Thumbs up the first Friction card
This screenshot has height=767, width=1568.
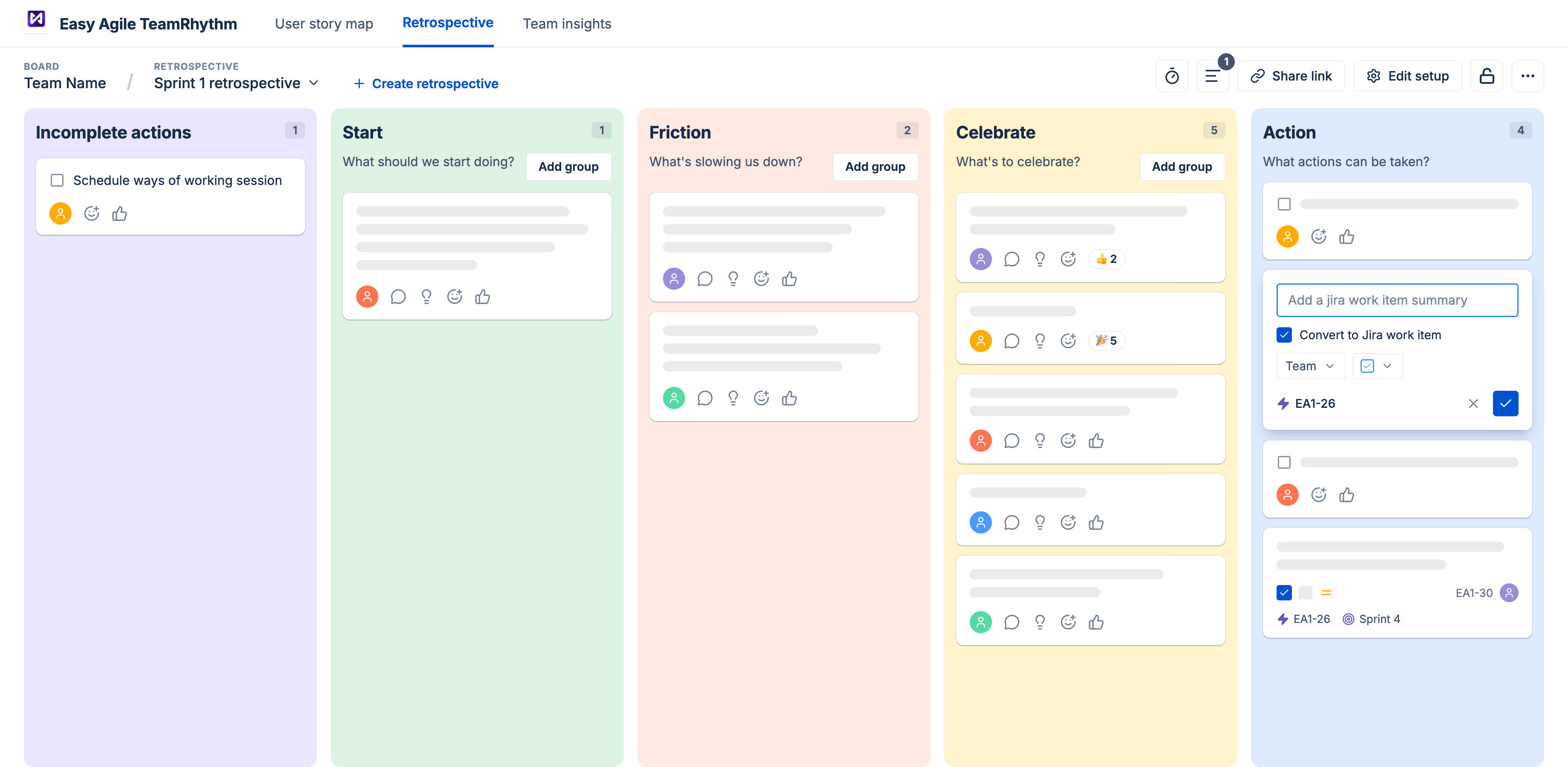click(x=790, y=279)
